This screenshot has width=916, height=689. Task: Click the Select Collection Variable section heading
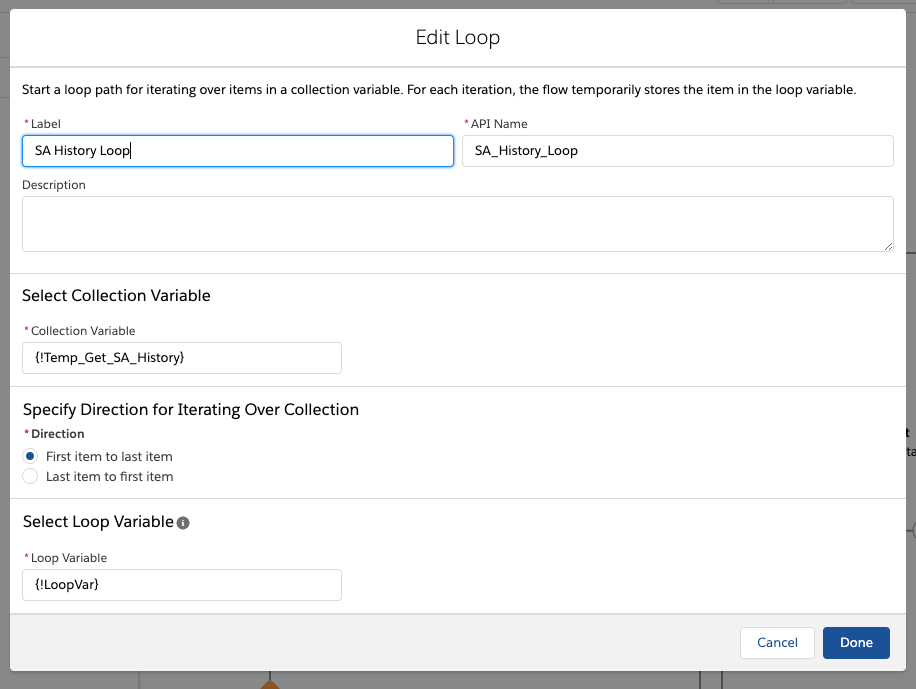[x=116, y=296]
